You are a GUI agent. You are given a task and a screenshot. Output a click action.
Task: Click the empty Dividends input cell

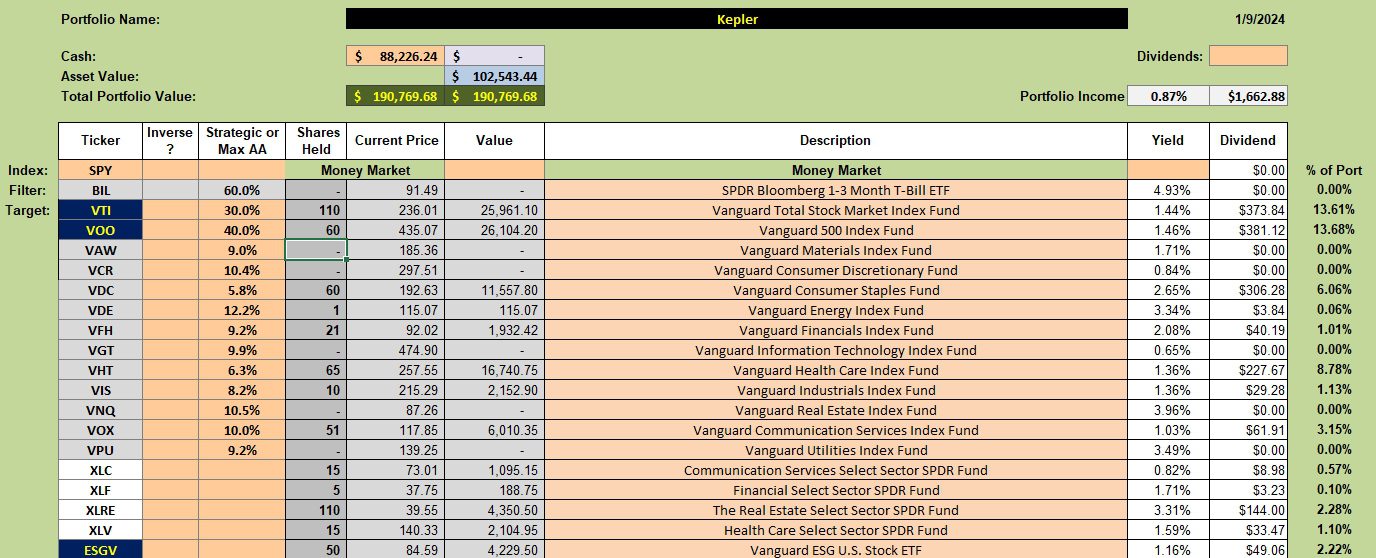pyautogui.click(x=1248, y=56)
